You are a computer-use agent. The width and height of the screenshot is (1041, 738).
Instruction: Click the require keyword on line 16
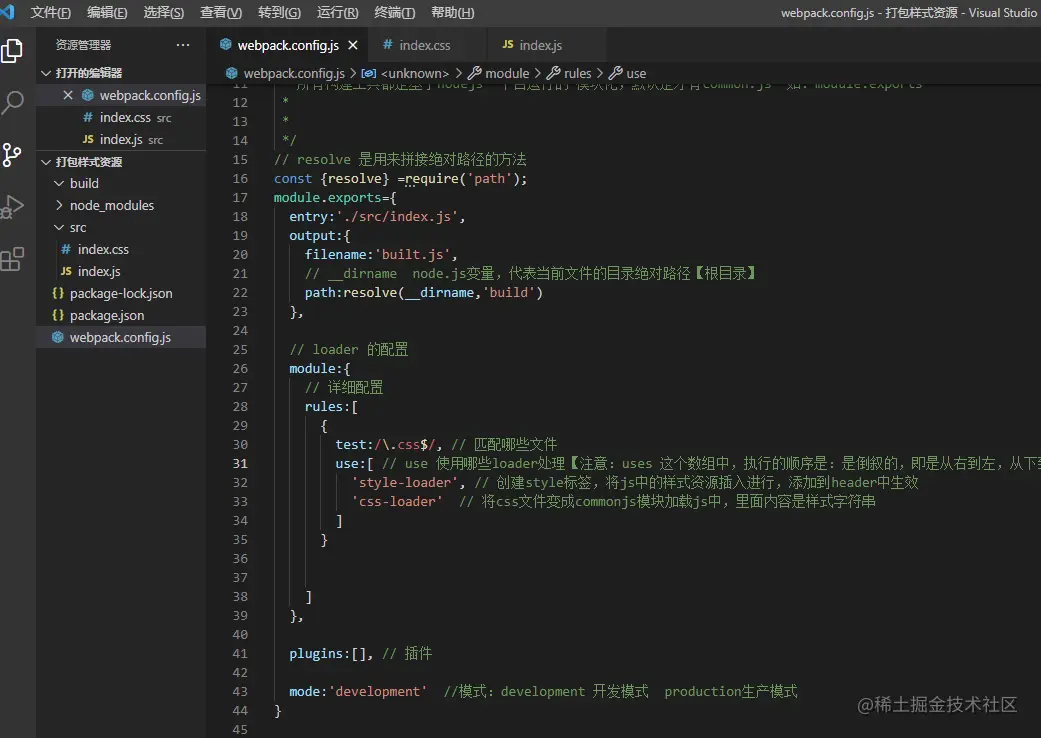[432, 179]
